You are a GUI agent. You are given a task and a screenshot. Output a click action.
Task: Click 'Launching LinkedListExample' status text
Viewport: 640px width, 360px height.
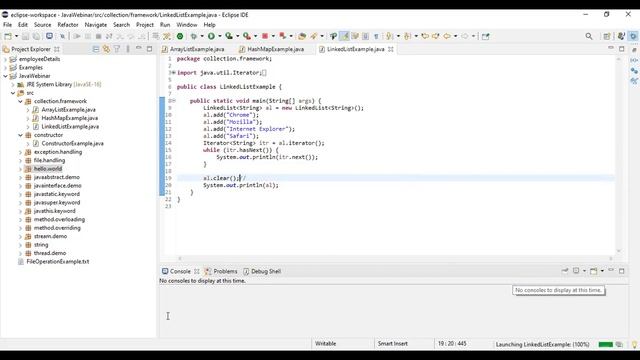[542, 344]
